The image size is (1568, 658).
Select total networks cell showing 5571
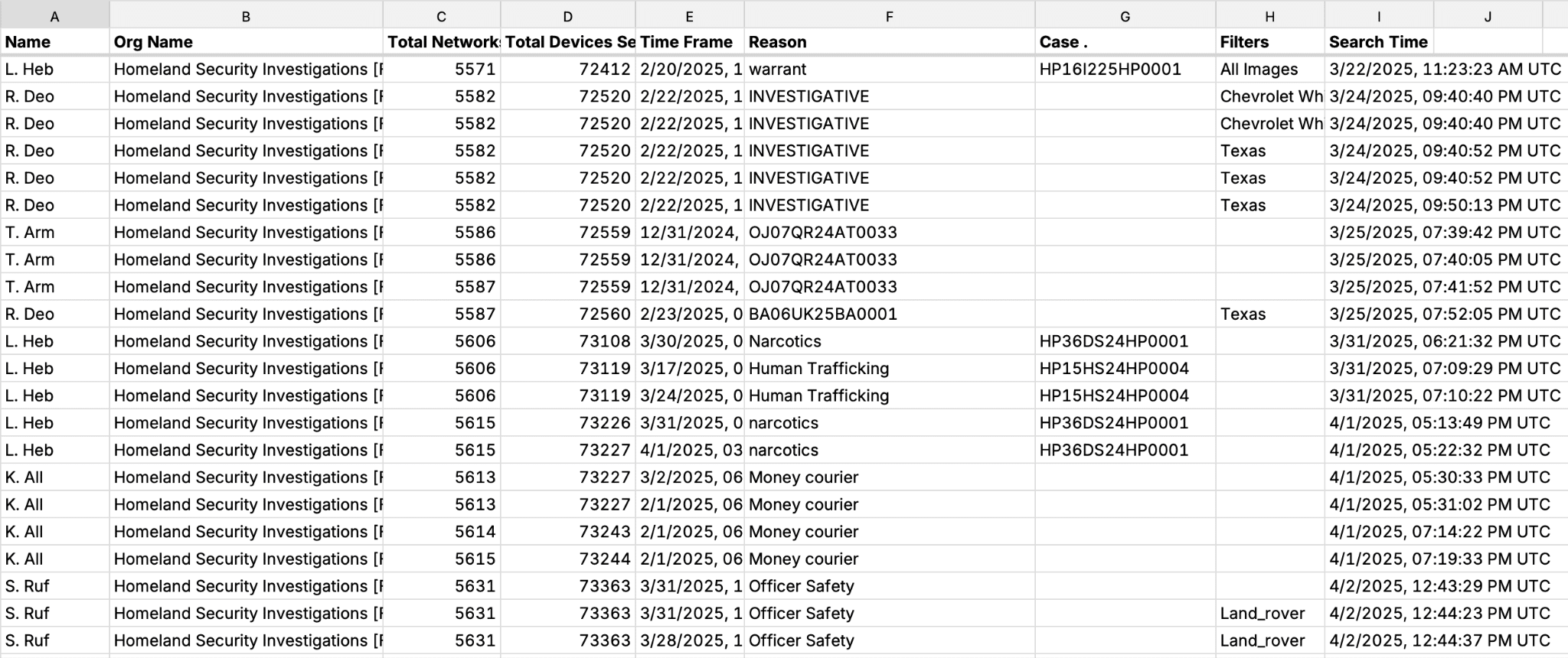442,70
